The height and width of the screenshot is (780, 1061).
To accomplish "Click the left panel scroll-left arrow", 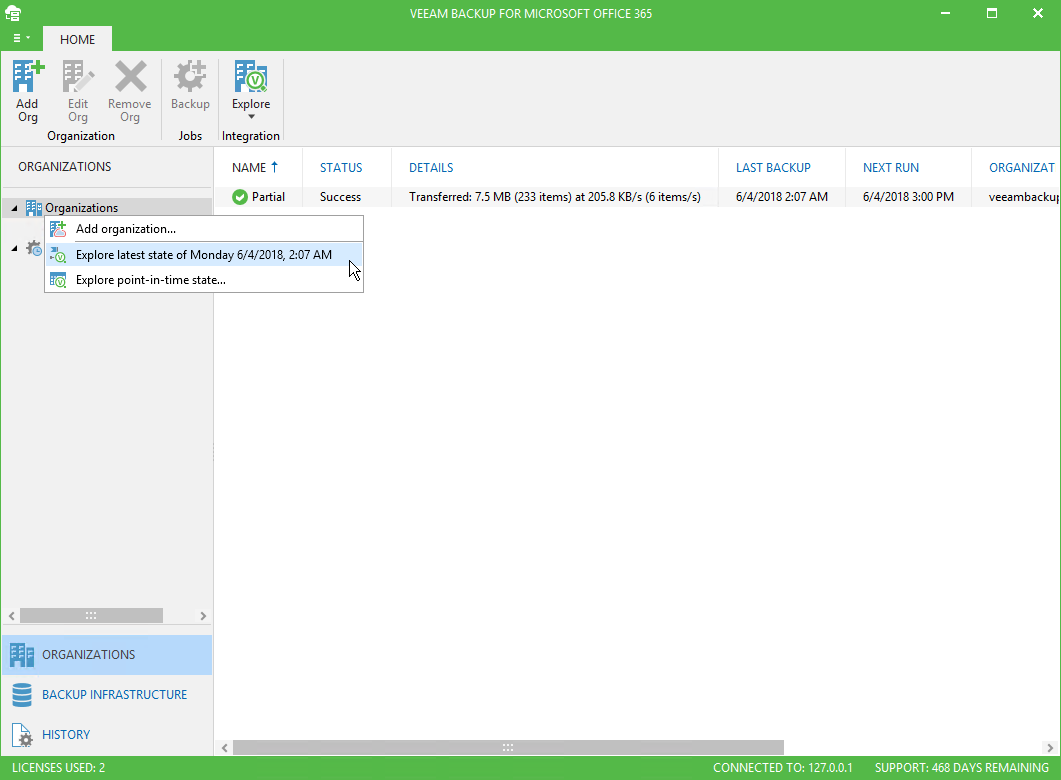I will (x=12, y=616).
